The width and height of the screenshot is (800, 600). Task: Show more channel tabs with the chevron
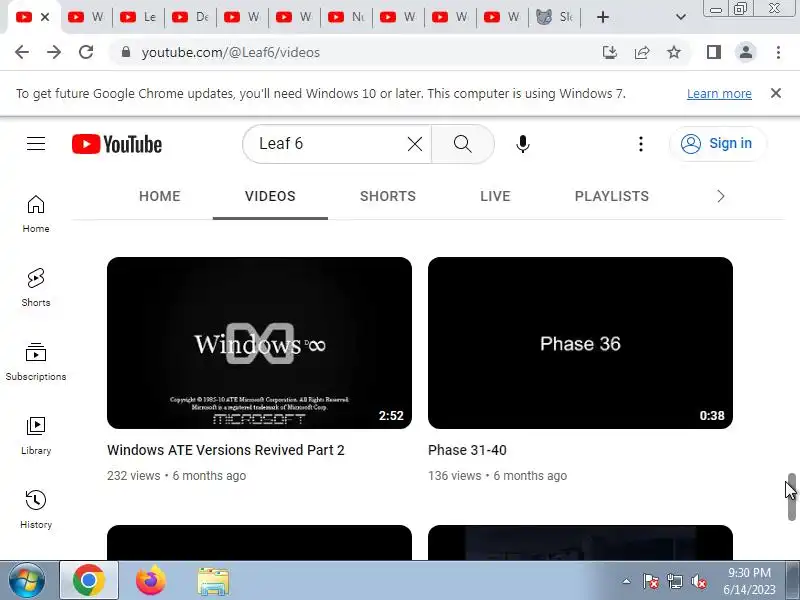pos(720,196)
